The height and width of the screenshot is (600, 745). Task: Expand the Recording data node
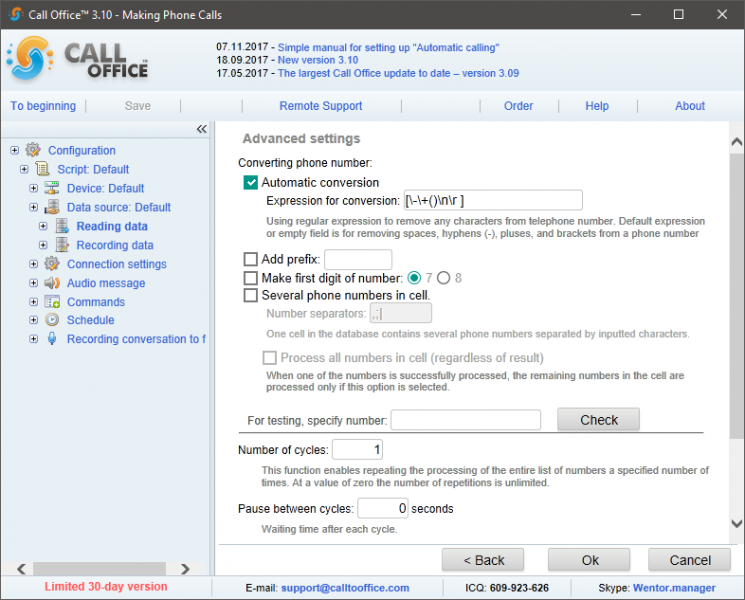(x=43, y=245)
